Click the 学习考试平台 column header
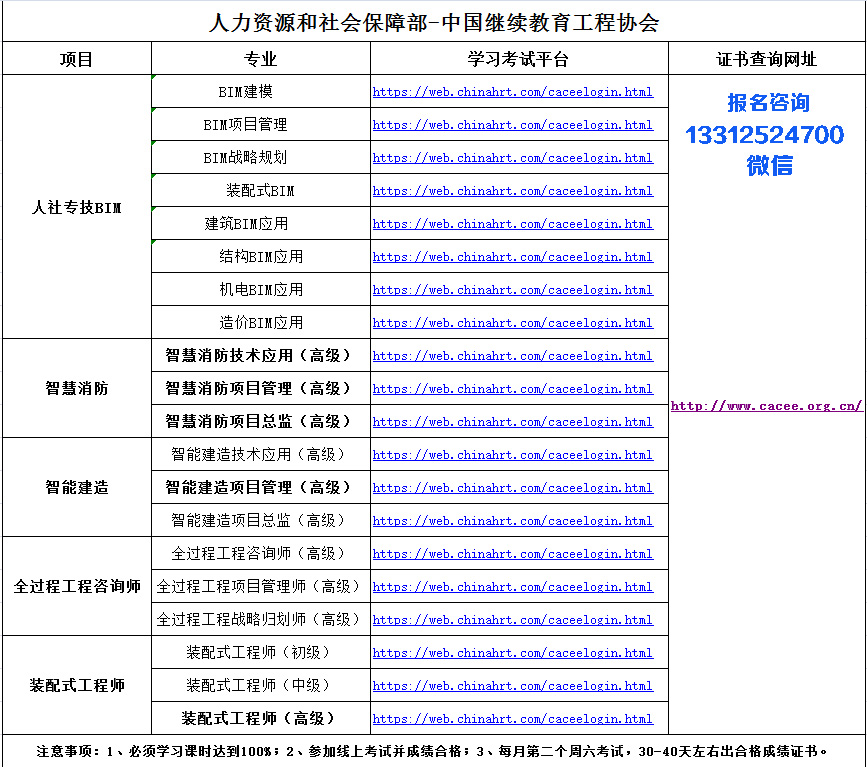 click(519, 59)
